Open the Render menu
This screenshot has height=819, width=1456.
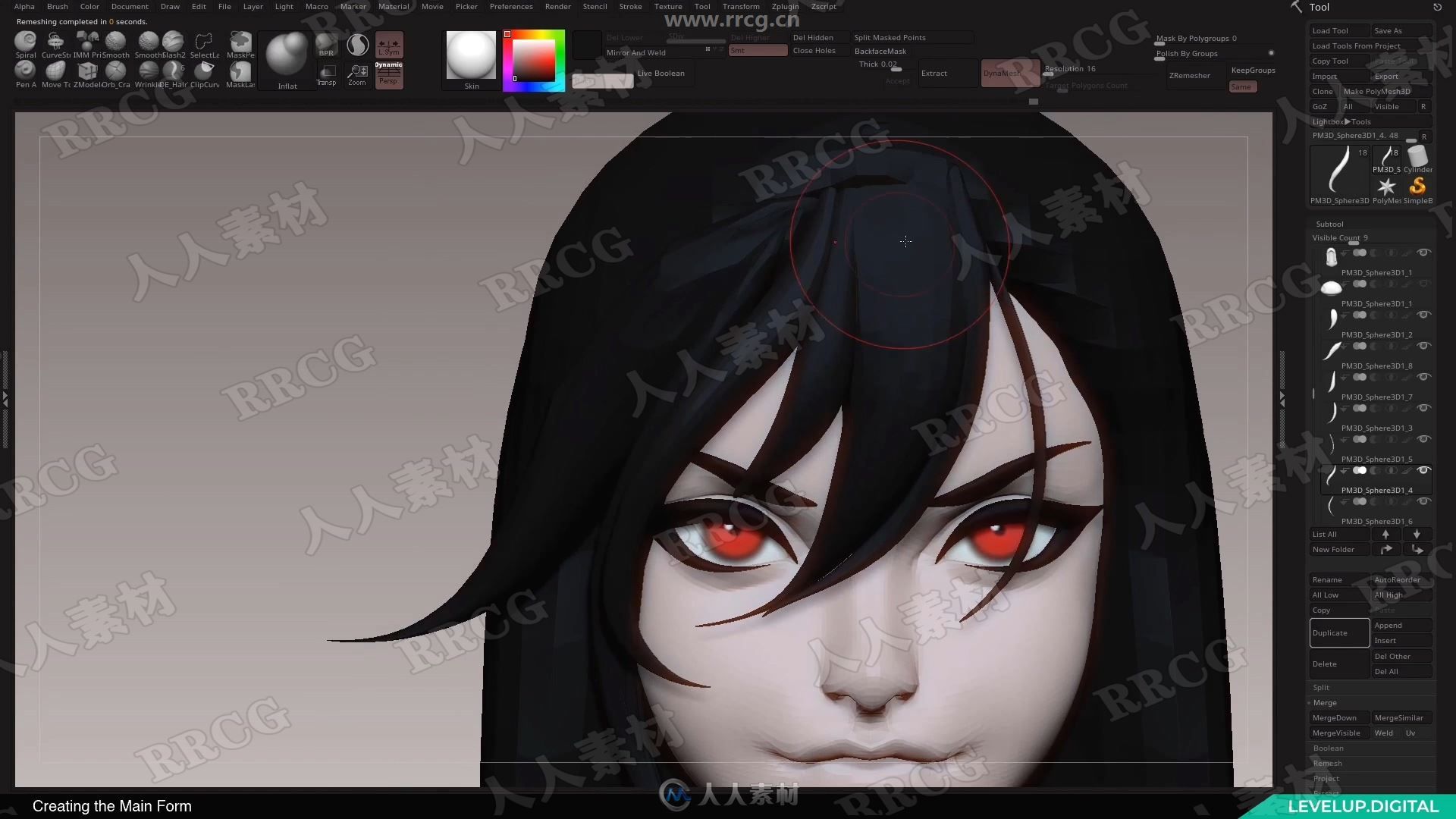coord(556,6)
